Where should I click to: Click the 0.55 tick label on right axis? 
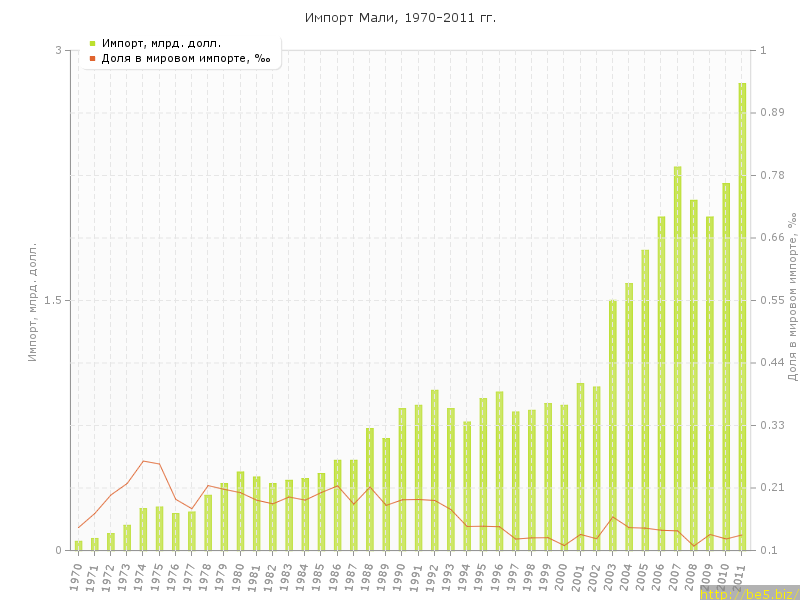[771, 300]
